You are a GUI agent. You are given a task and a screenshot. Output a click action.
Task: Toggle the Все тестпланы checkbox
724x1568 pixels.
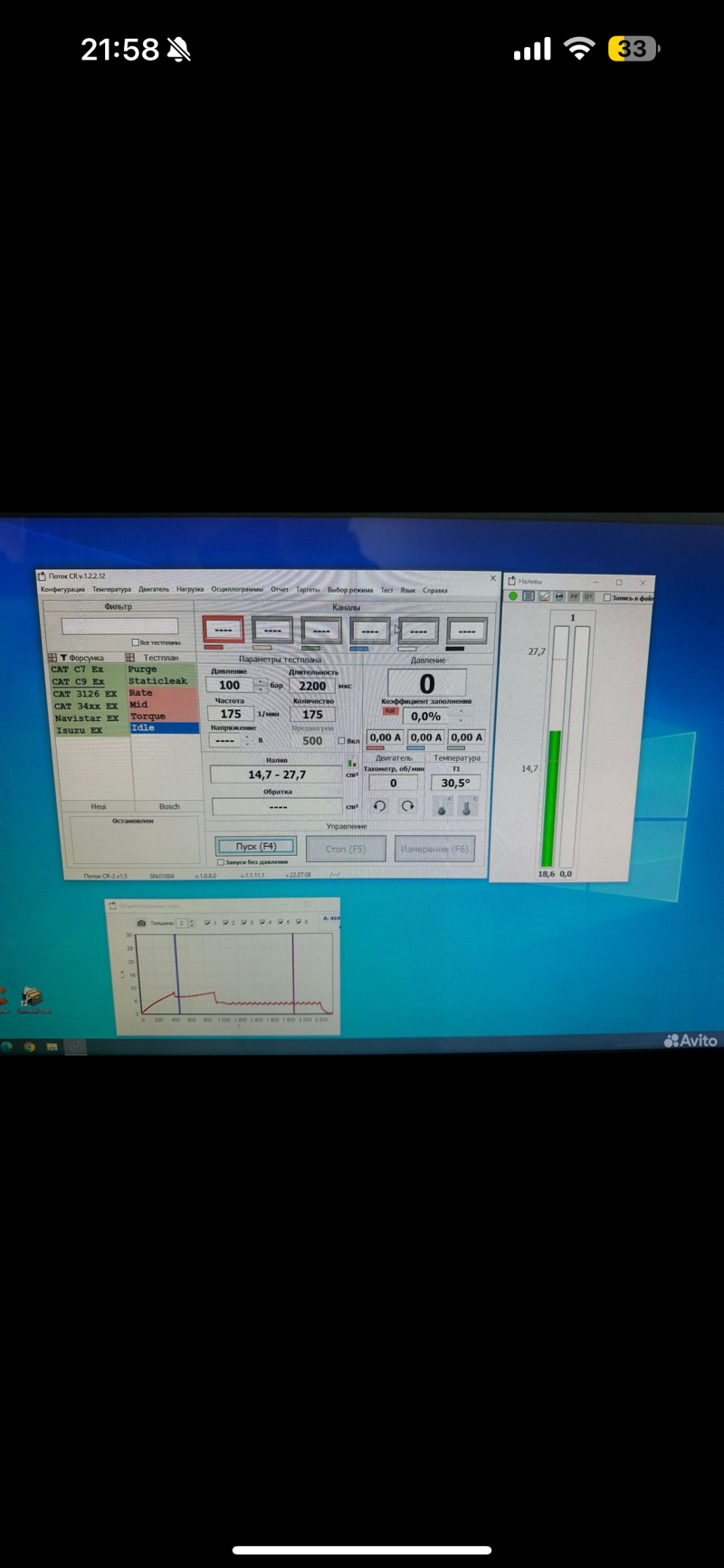click(136, 642)
